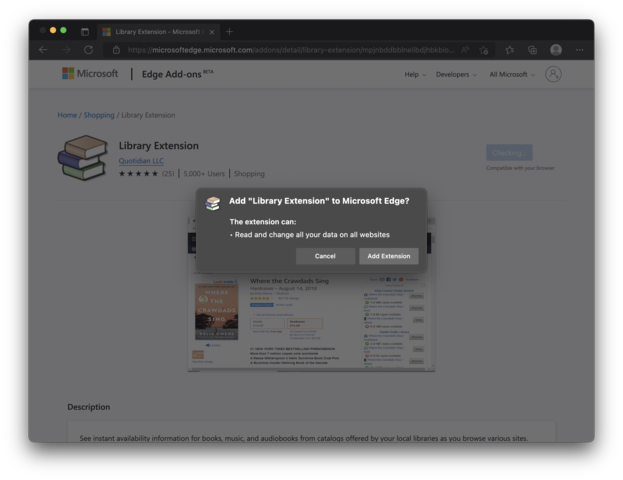
Task: Open browser profile avatar
Action: tap(556, 50)
